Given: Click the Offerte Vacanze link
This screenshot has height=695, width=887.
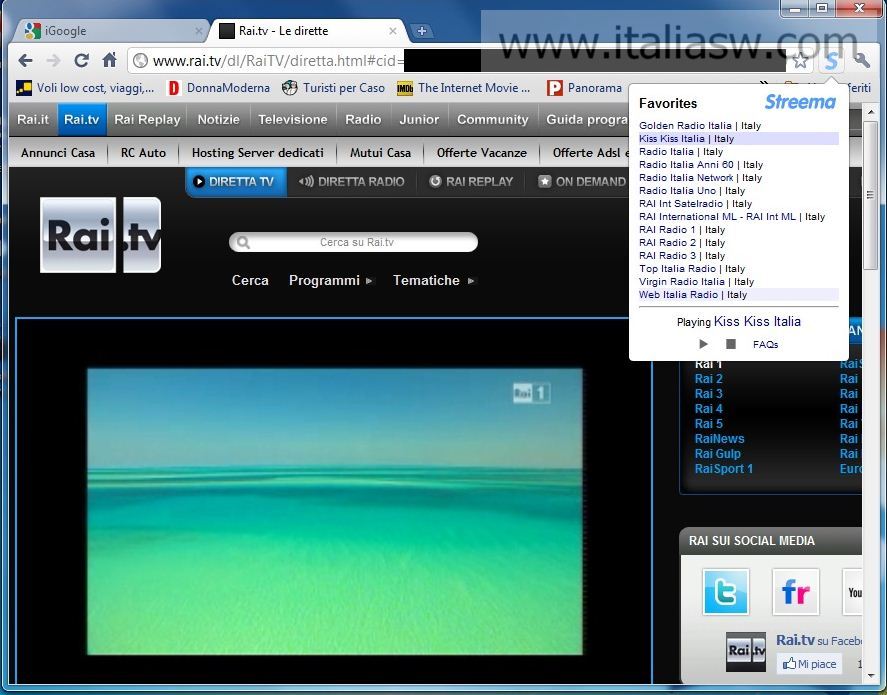Looking at the screenshot, I should coord(481,153).
